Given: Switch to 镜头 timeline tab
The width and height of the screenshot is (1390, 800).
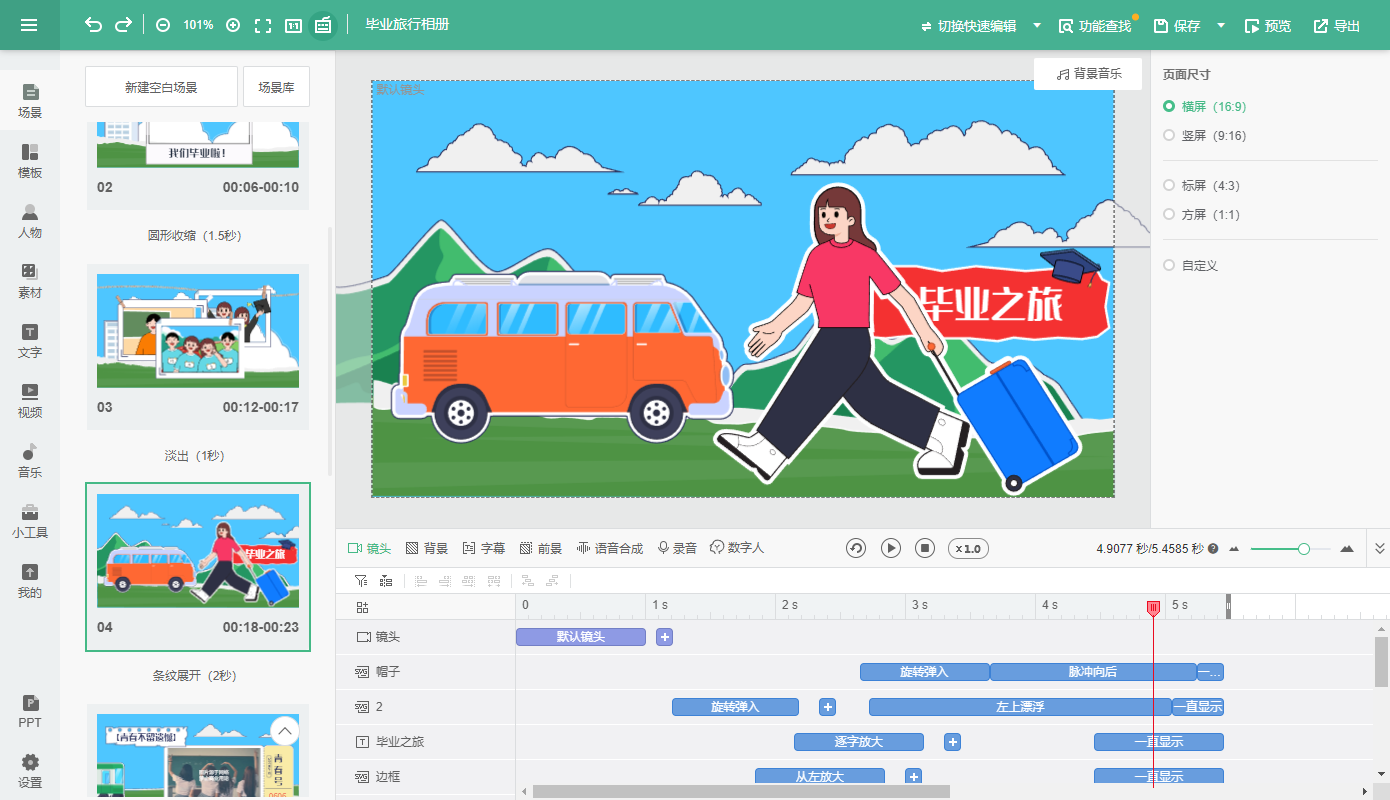Looking at the screenshot, I should tap(369, 548).
